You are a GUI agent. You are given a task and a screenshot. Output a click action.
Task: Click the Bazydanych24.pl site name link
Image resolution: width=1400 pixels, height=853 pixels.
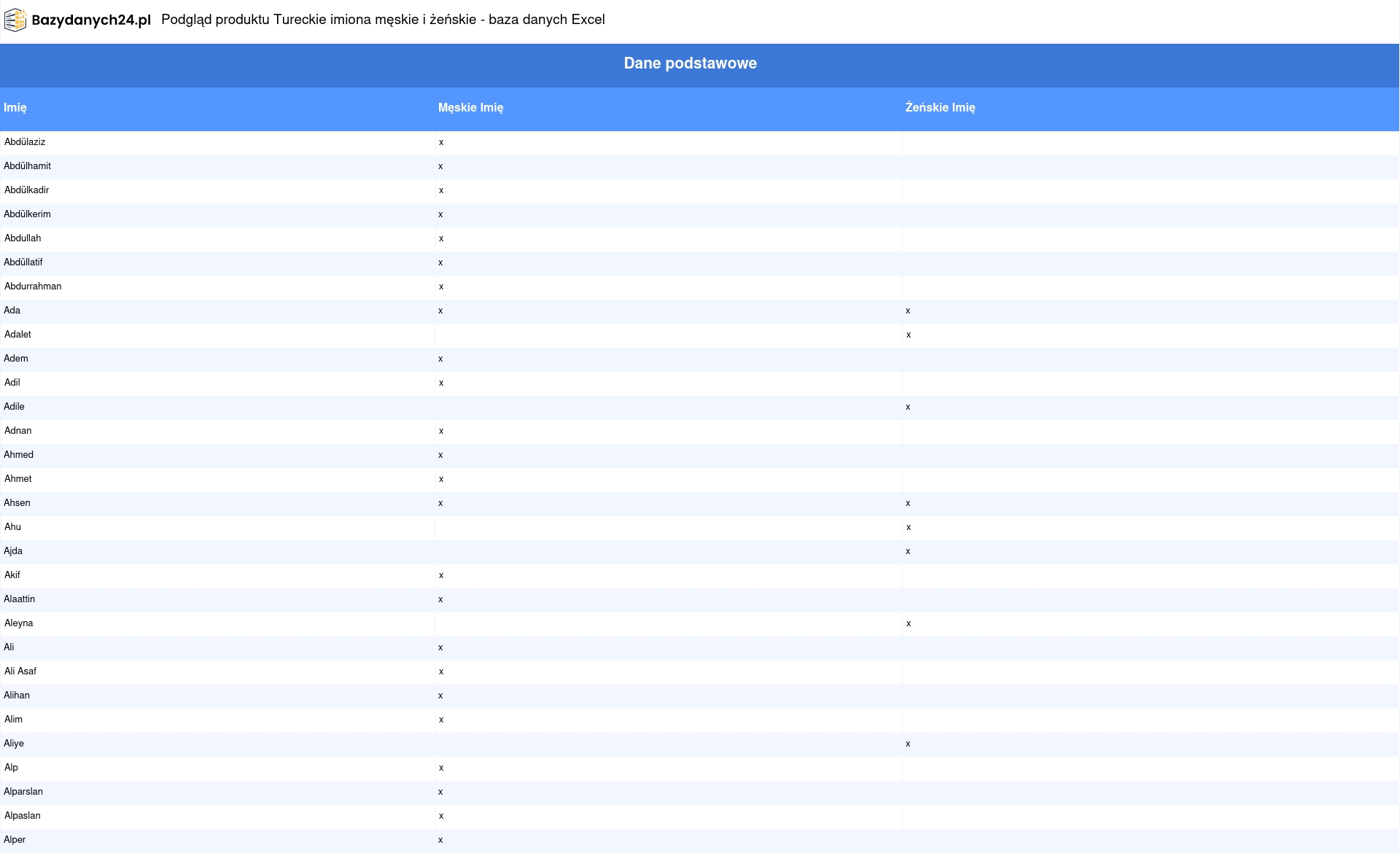(x=91, y=20)
